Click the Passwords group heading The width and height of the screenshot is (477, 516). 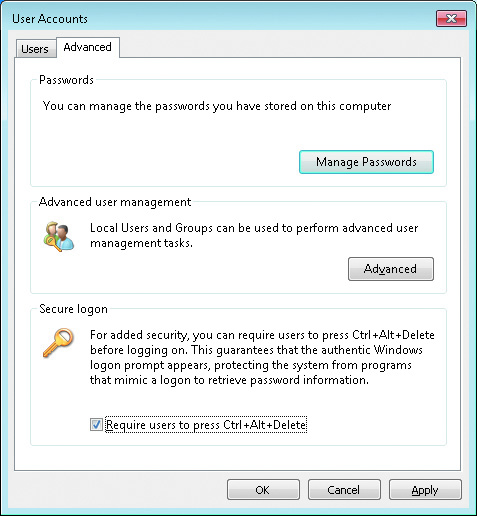[x=66, y=80]
